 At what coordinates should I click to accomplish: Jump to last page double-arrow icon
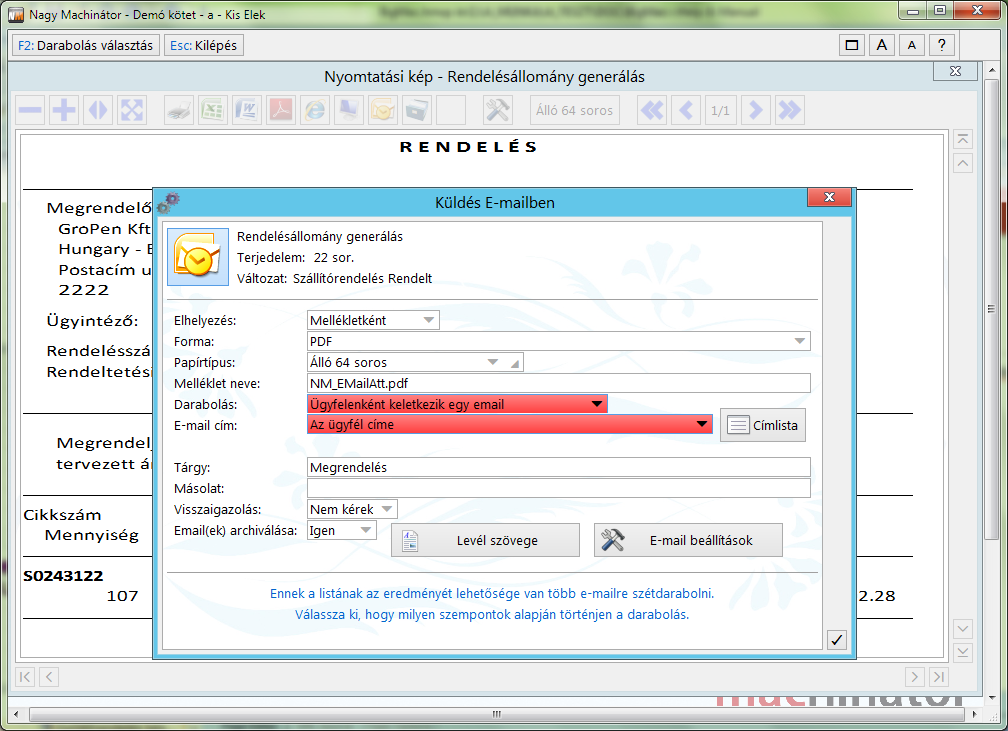tap(789, 110)
